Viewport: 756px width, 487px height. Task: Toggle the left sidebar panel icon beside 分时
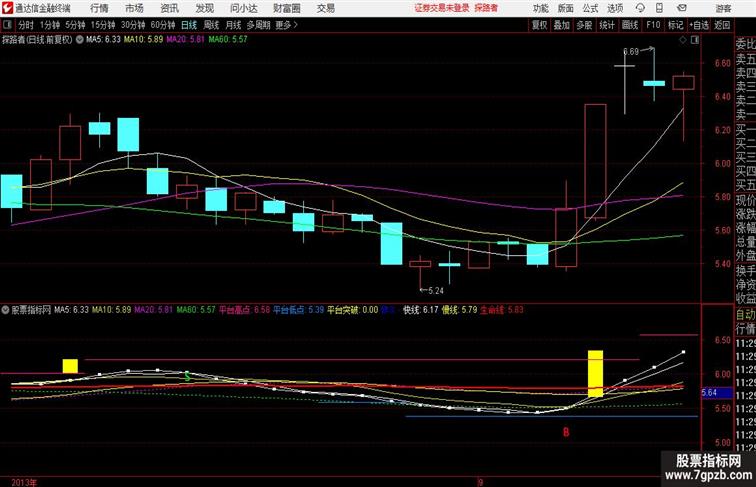(7, 25)
